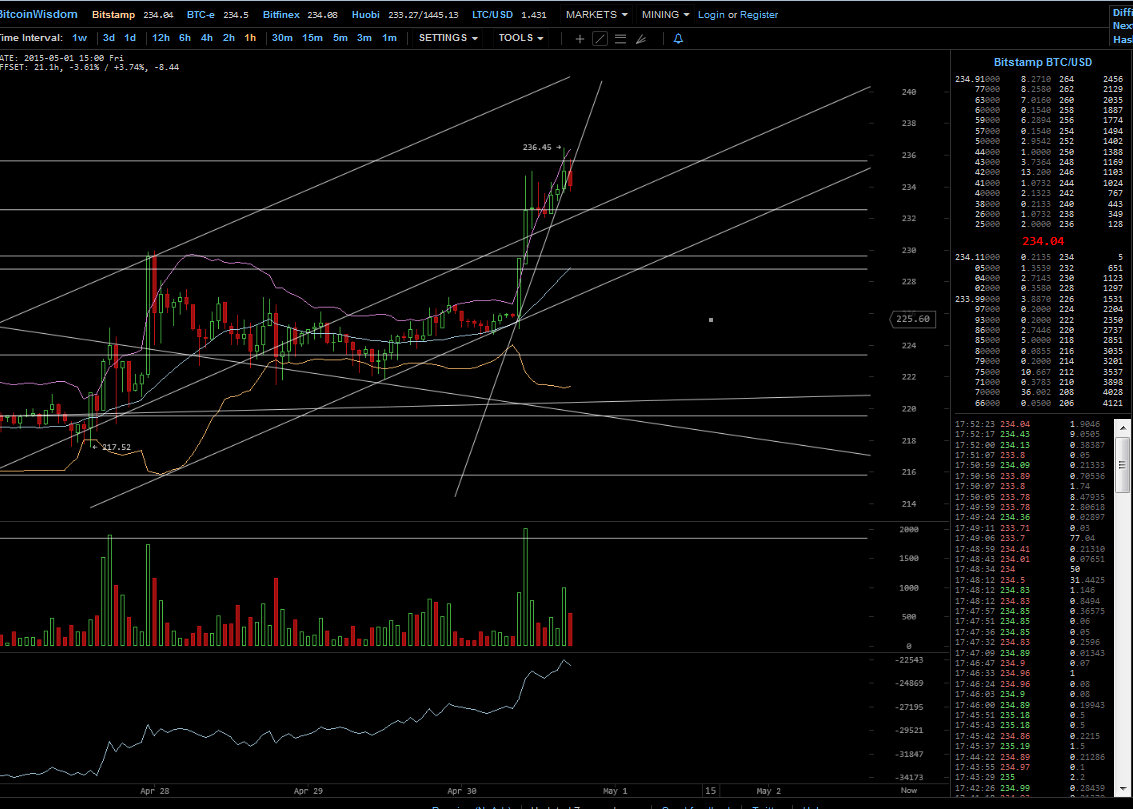
Task: Select the 42000 ask row with 13.200
Action: point(1039,173)
